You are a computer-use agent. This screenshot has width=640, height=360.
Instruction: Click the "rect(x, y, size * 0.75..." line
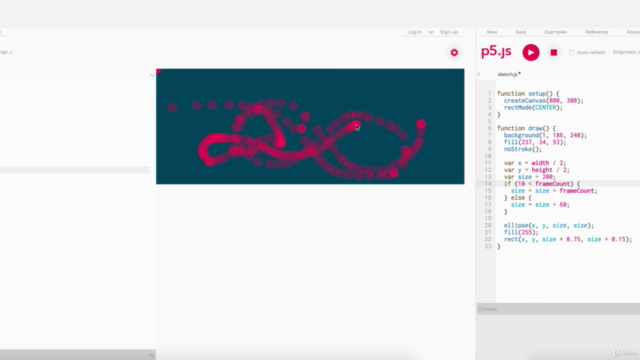click(568, 239)
